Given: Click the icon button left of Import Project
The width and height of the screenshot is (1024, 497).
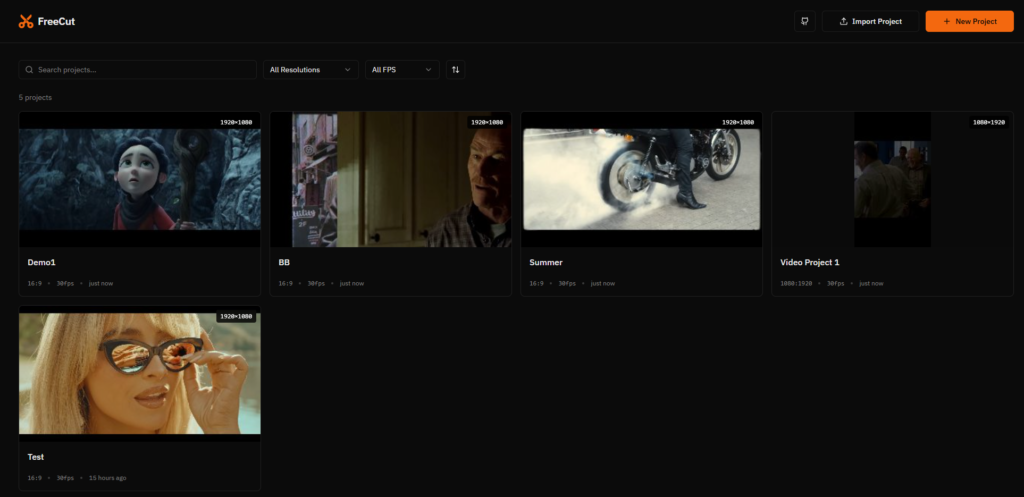Looking at the screenshot, I should [x=804, y=21].
